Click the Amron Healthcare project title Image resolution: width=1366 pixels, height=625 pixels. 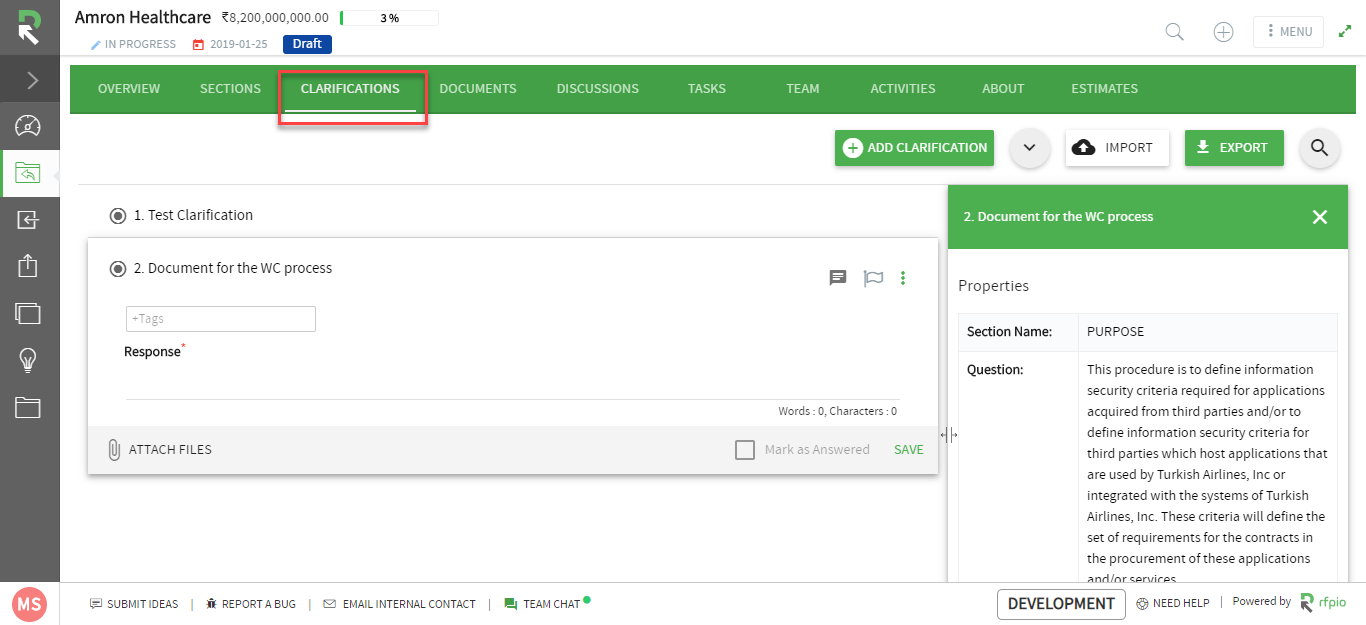click(x=143, y=18)
